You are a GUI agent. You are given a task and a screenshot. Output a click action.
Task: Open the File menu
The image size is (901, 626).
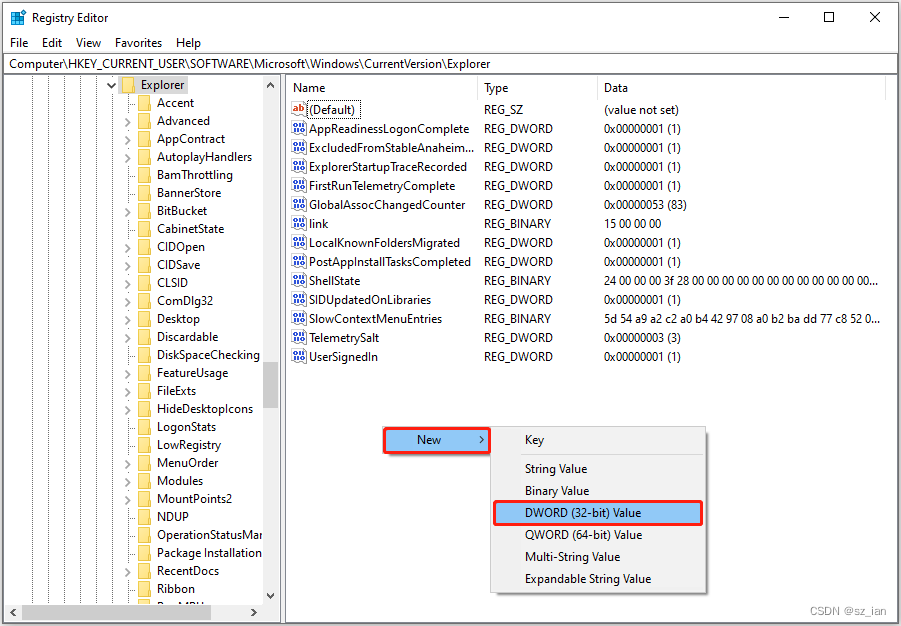19,43
